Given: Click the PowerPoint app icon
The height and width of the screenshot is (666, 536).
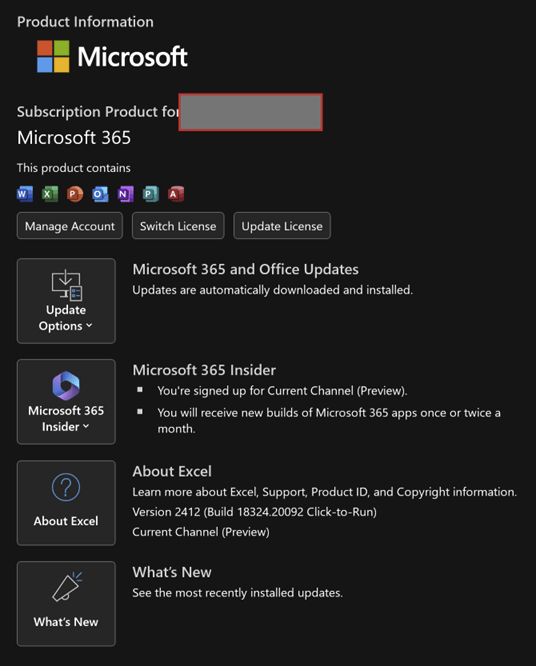Looking at the screenshot, I should [75, 194].
